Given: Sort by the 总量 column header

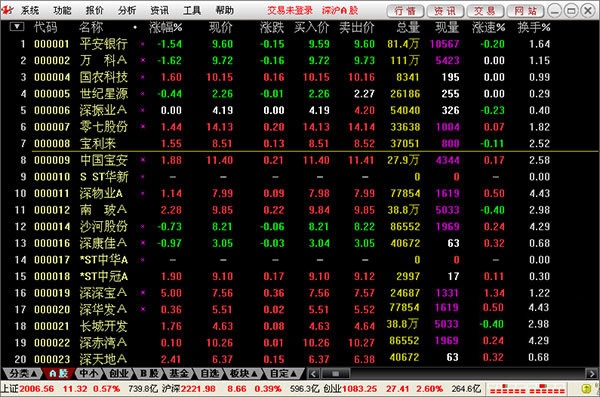Looking at the screenshot, I should pos(408,27).
